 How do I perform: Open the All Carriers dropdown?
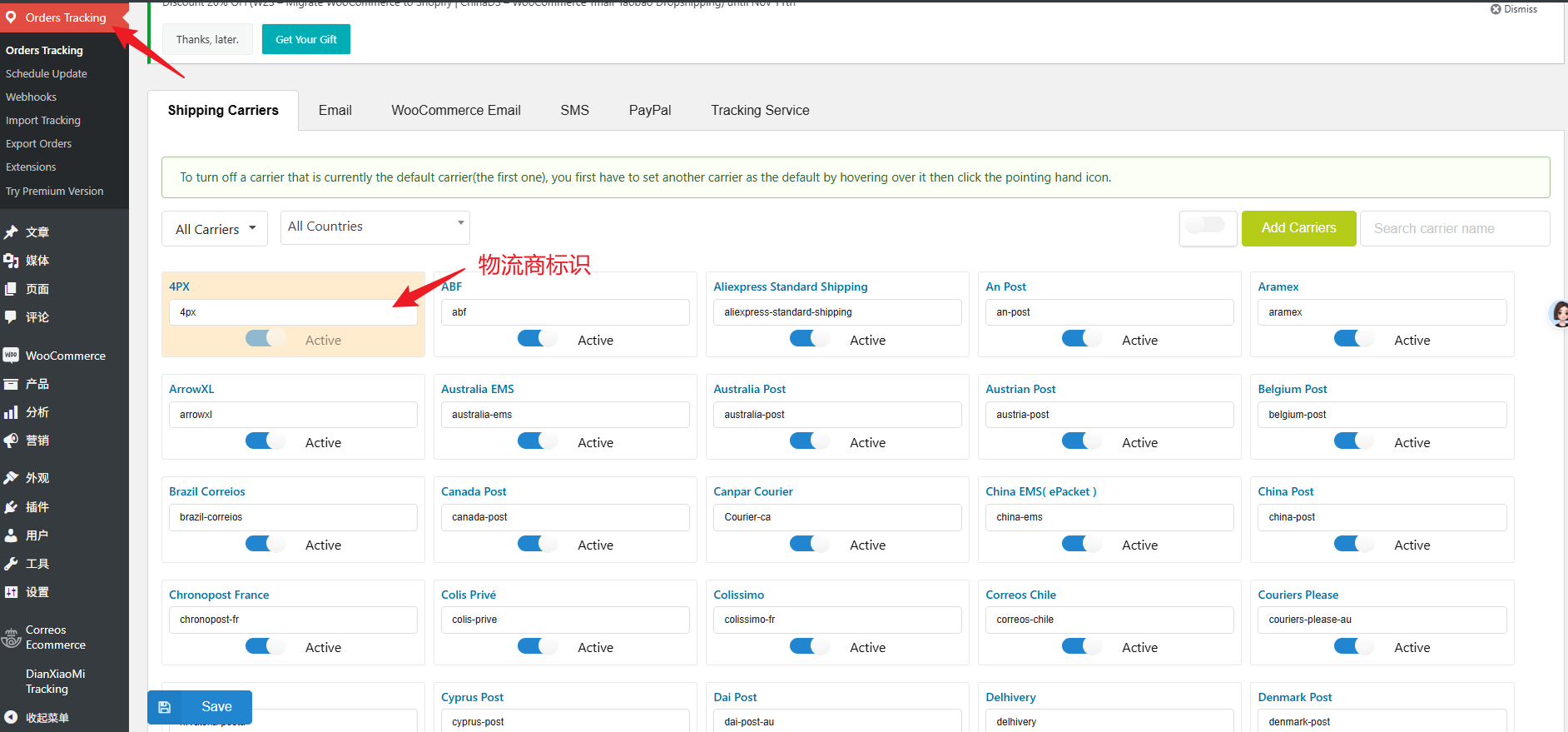pyautogui.click(x=215, y=229)
